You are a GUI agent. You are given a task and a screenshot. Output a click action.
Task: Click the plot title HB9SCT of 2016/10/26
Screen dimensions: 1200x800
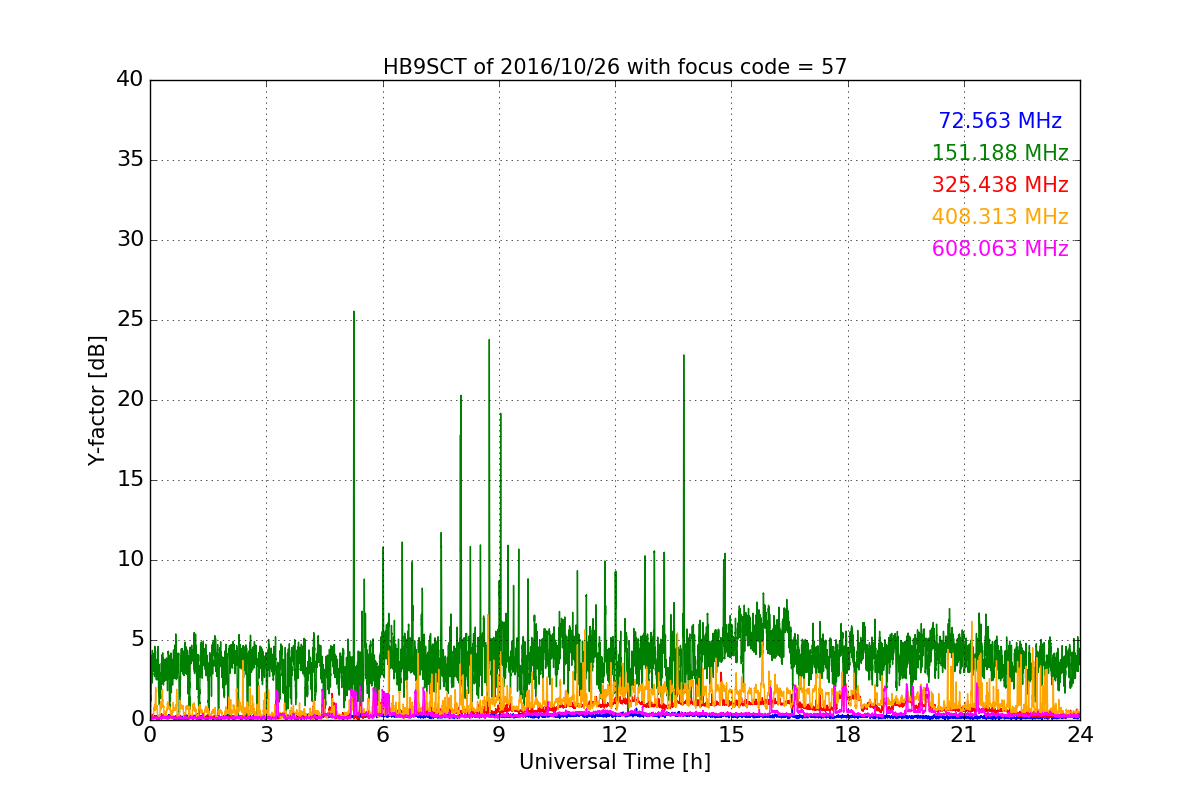pyautogui.click(x=614, y=67)
